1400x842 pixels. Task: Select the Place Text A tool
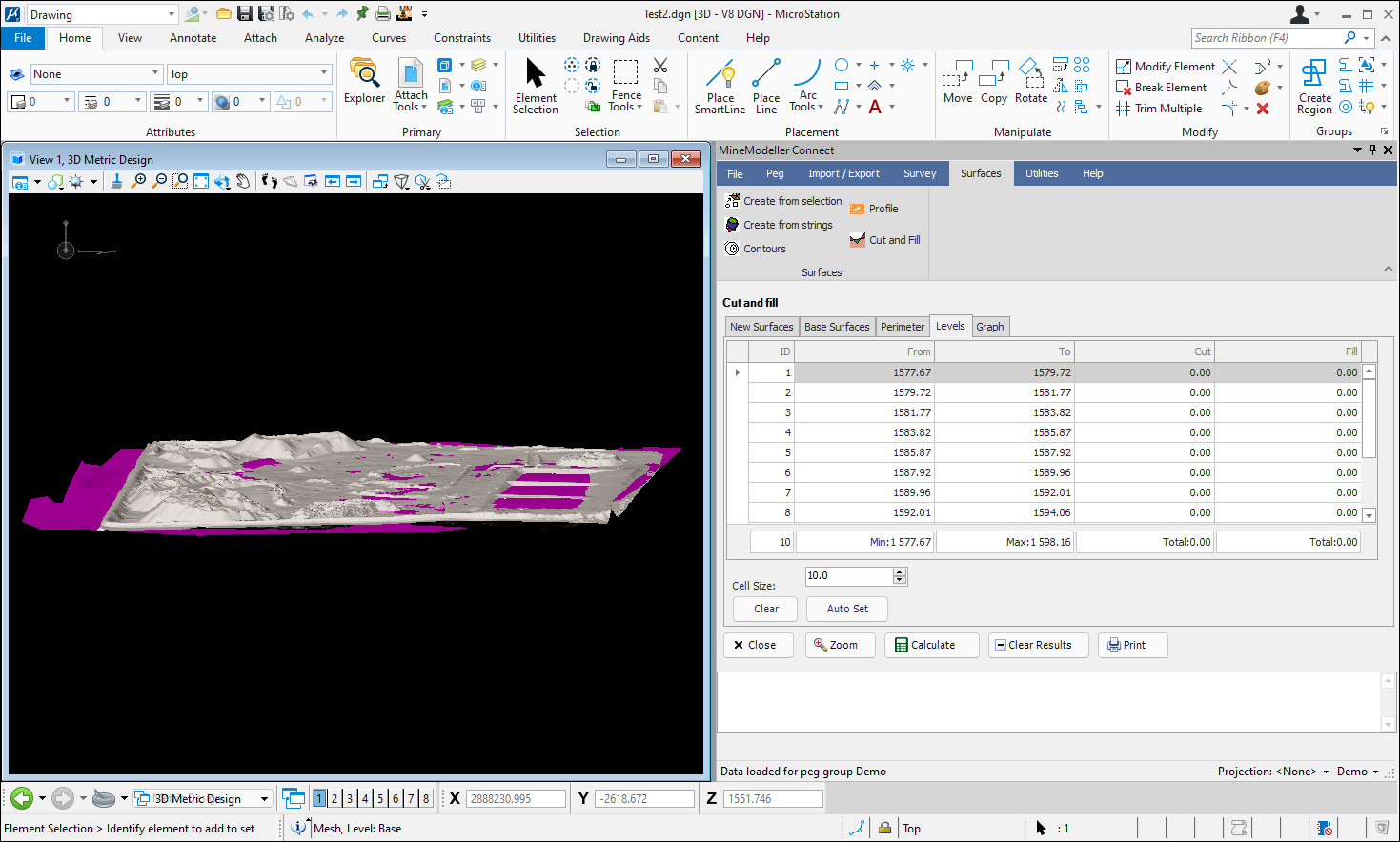click(x=875, y=108)
